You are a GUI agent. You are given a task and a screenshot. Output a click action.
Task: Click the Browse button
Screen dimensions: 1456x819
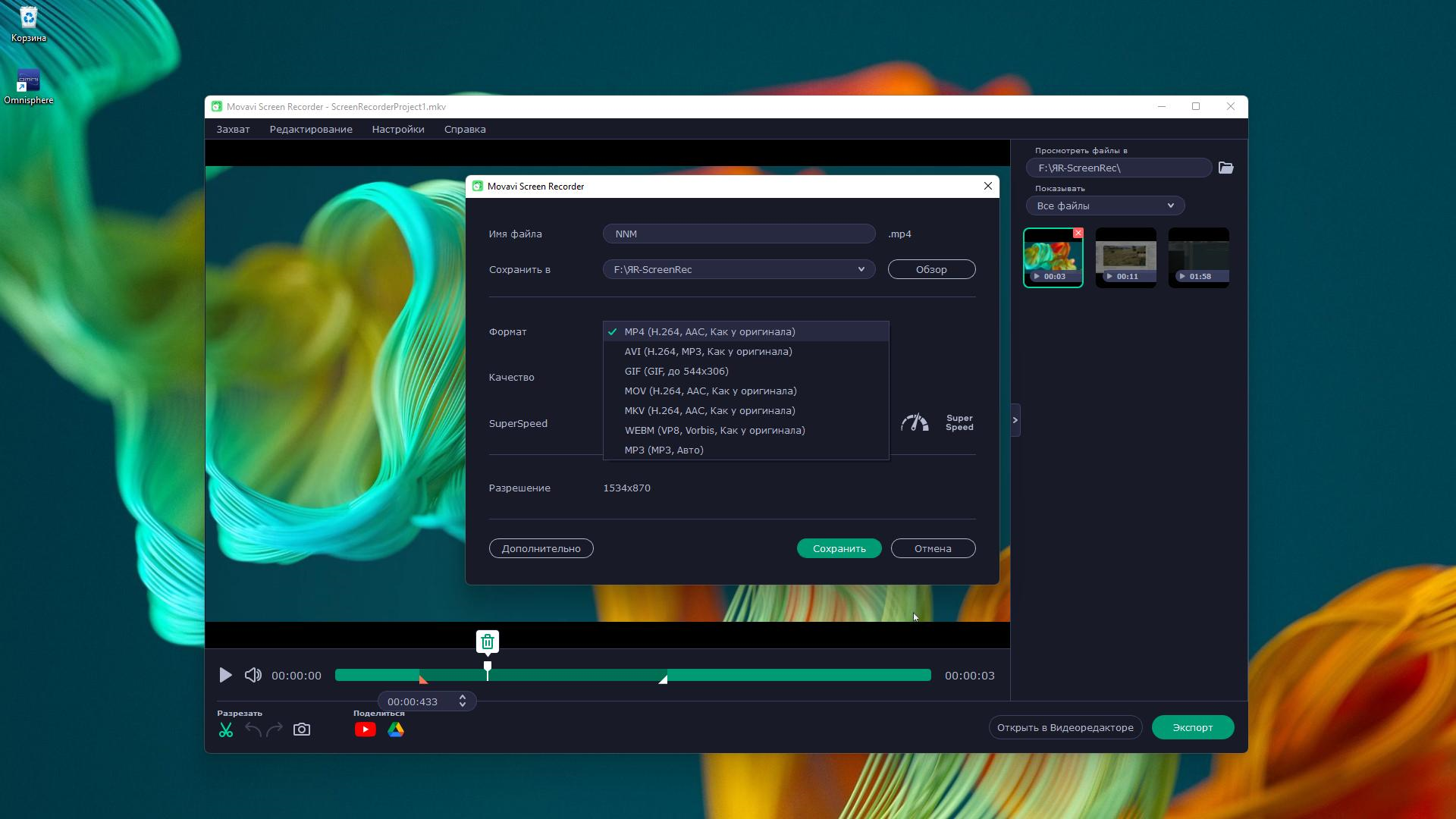931,269
